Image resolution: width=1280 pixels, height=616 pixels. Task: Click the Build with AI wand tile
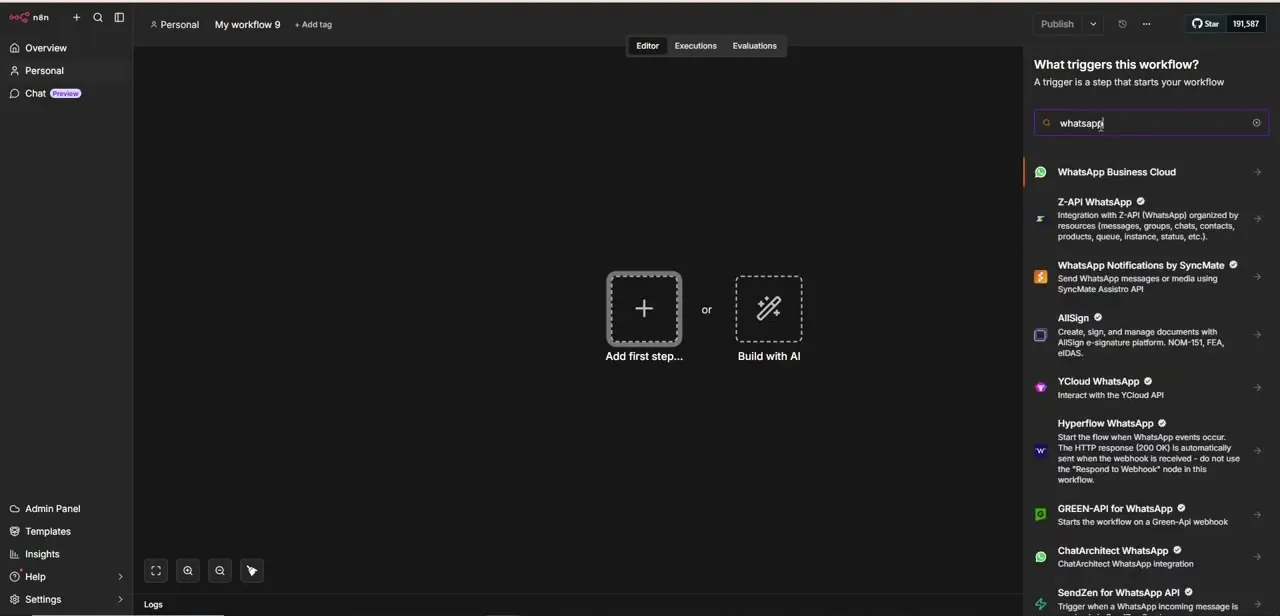point(769,309)
